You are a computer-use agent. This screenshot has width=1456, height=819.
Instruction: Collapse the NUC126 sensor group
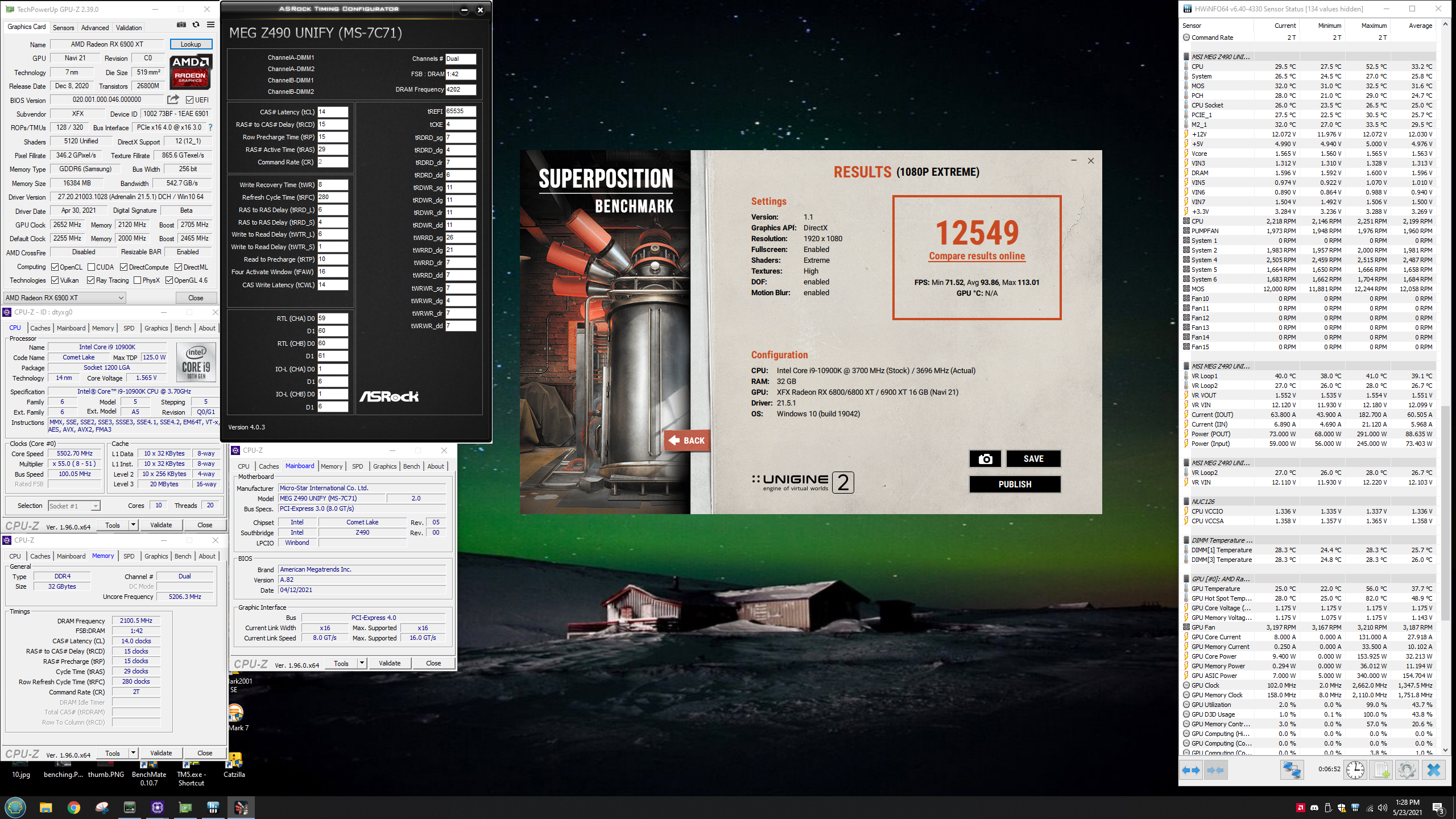pos(1186,502)
